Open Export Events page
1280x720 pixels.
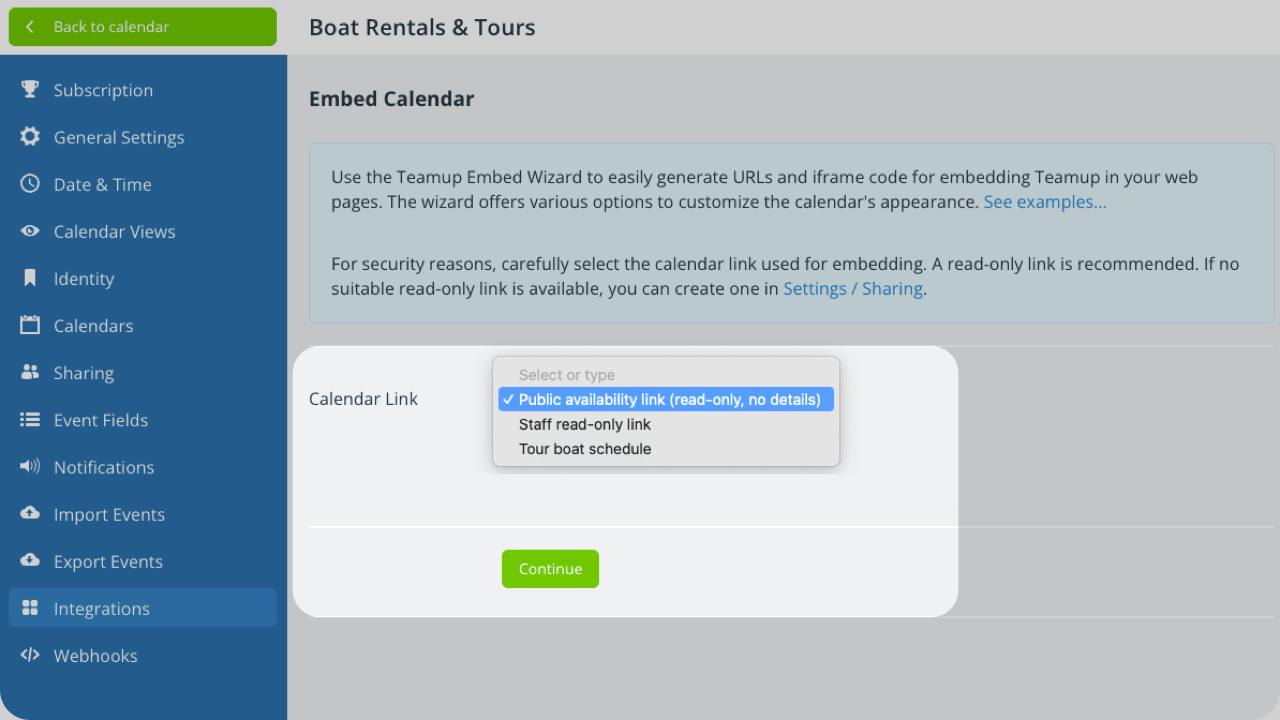coord(143,561)
